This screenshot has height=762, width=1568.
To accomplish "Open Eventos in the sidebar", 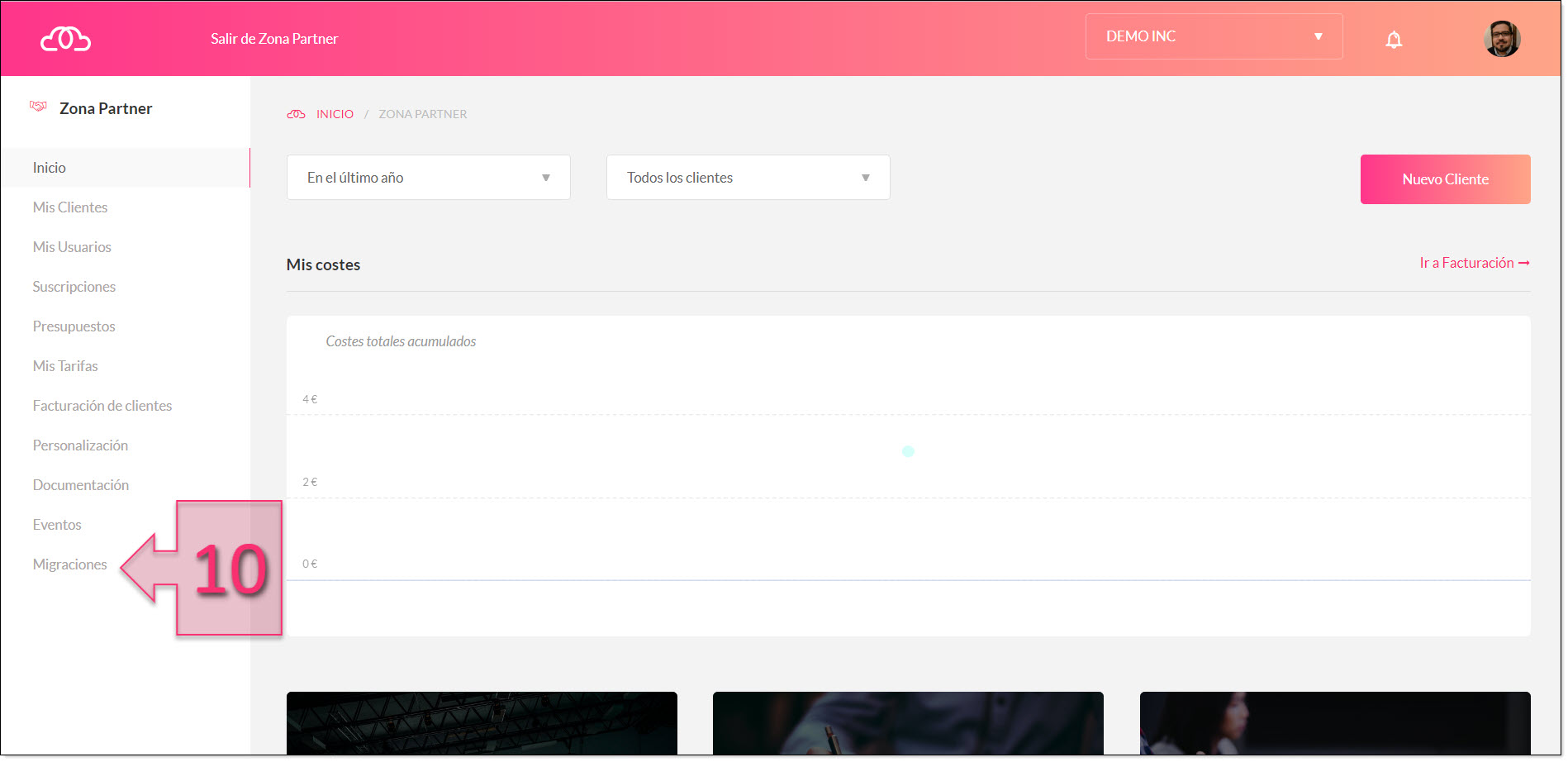I will click(57, 525).
